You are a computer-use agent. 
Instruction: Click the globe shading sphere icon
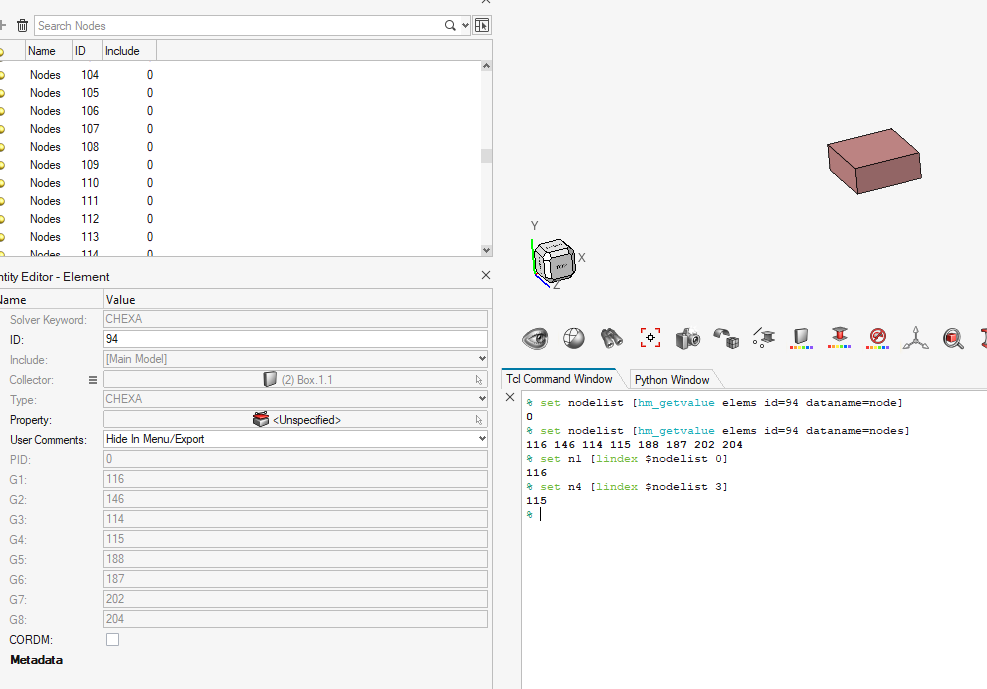pyautogui.click(x=573, y=339)
